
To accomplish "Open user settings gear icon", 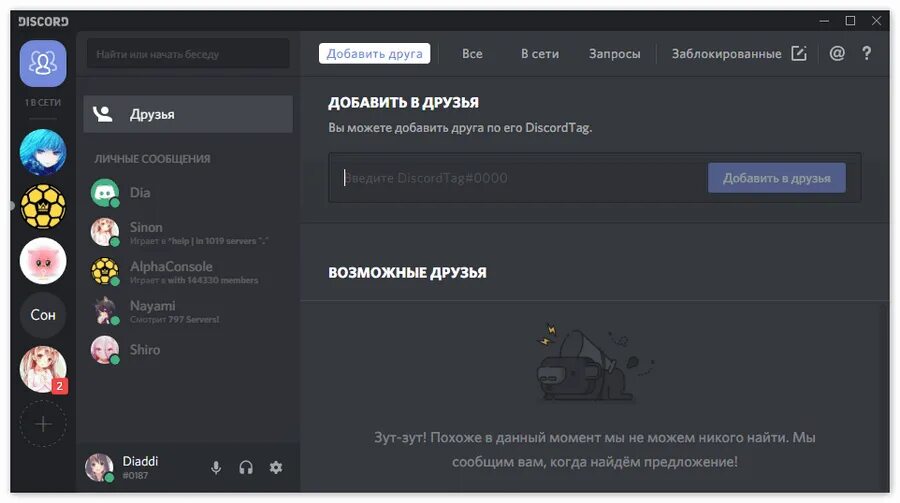I will coord(276,467).
